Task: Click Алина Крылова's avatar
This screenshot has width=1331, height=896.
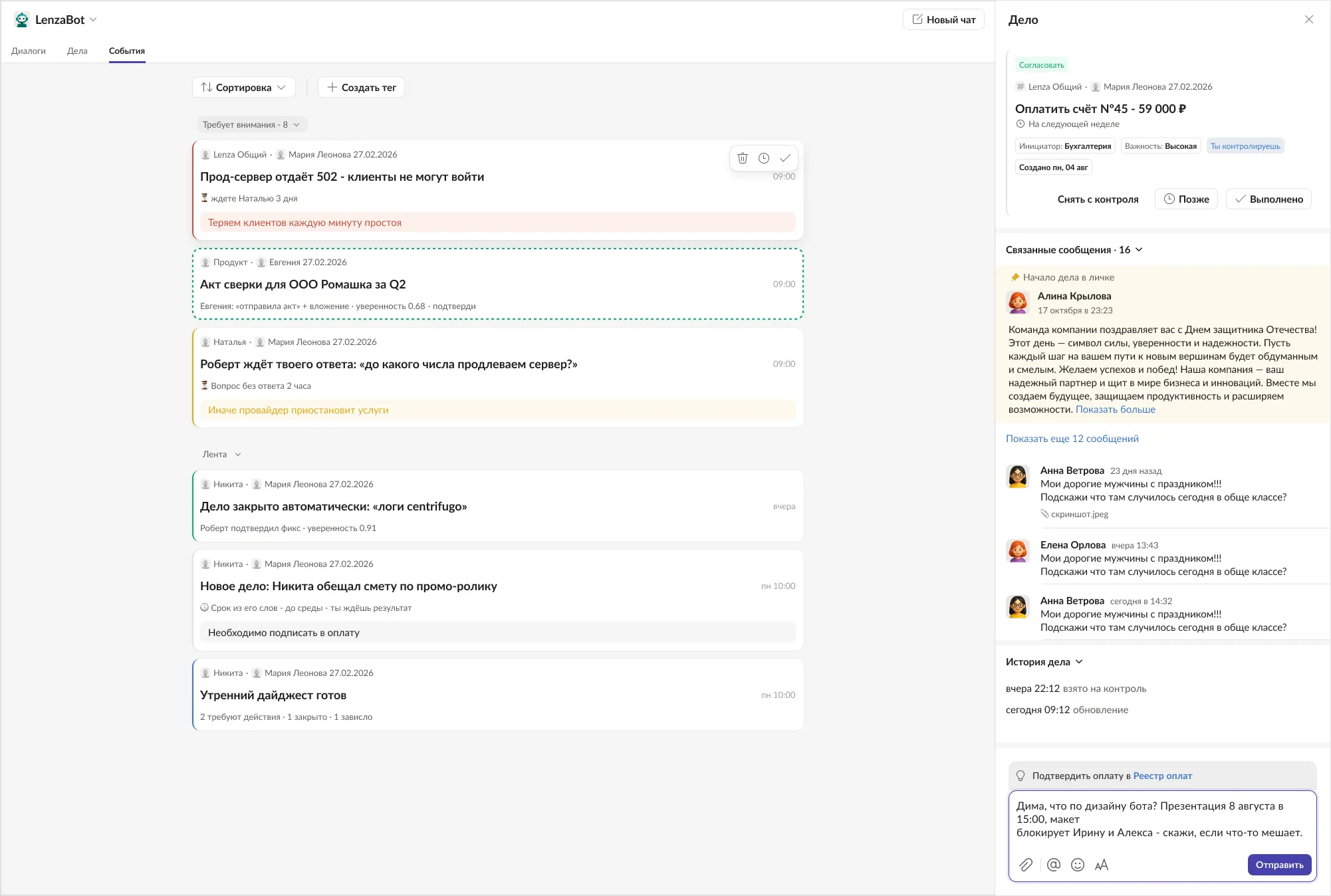Action: [1018, 302]
